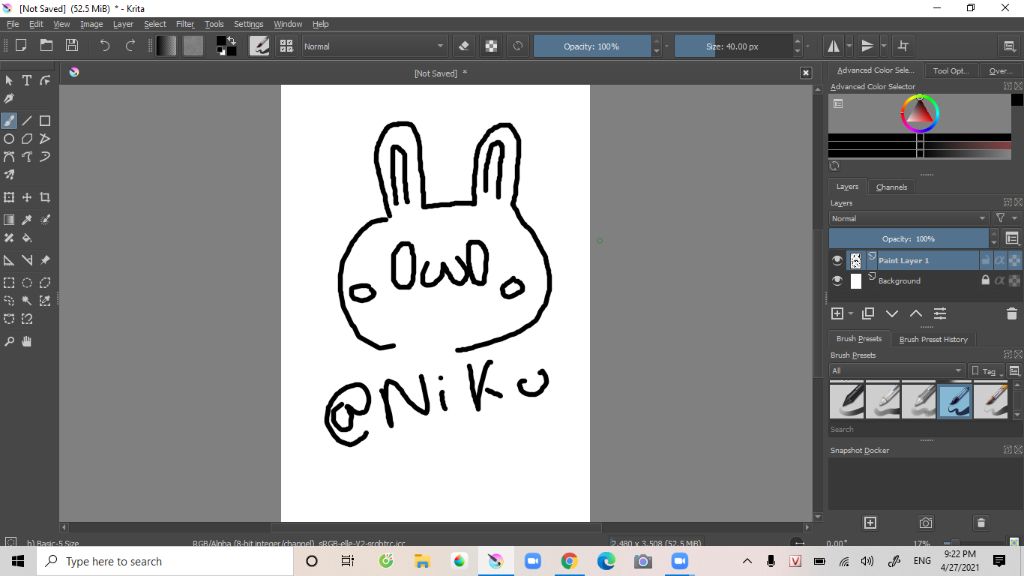Select the Pan hand tool

coord(27,342)
